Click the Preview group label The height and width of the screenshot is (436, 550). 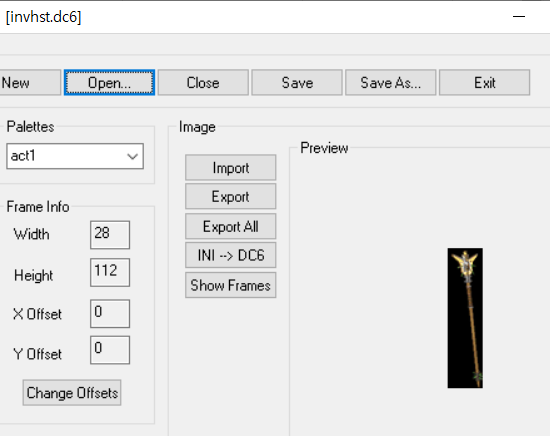(x=324, y=148)
